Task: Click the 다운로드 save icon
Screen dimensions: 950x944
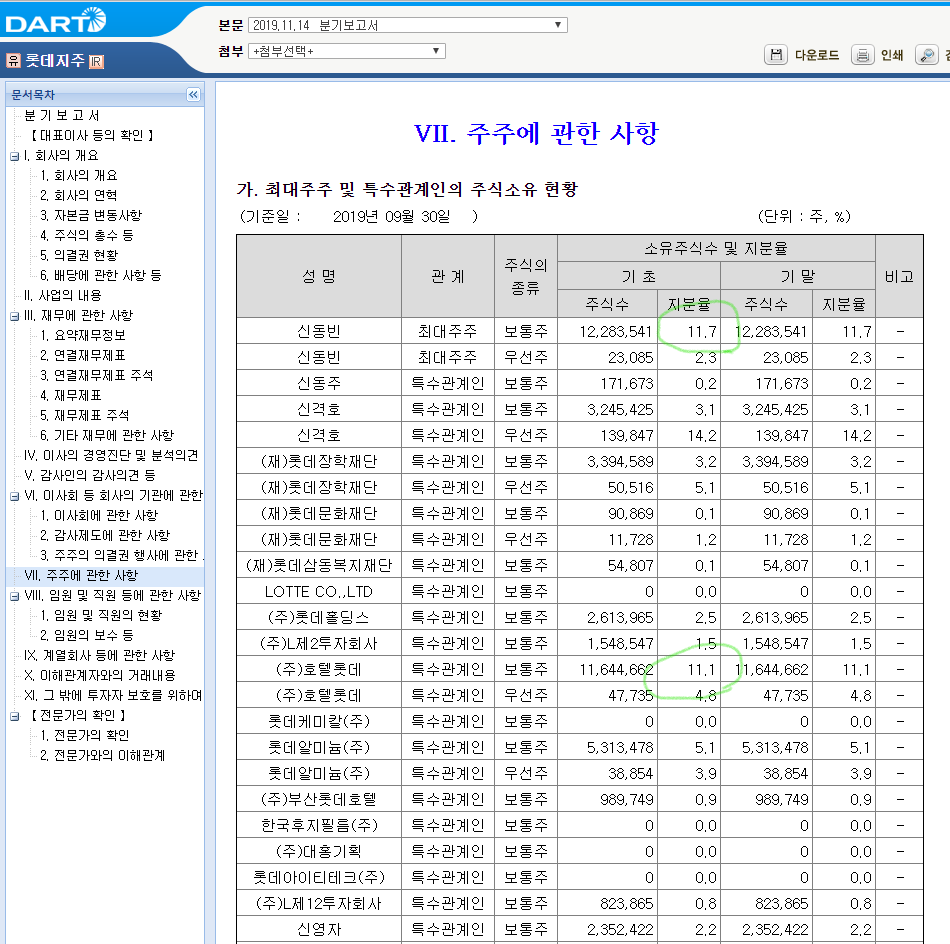Action: pyautogui.click(x=776, y=55)
